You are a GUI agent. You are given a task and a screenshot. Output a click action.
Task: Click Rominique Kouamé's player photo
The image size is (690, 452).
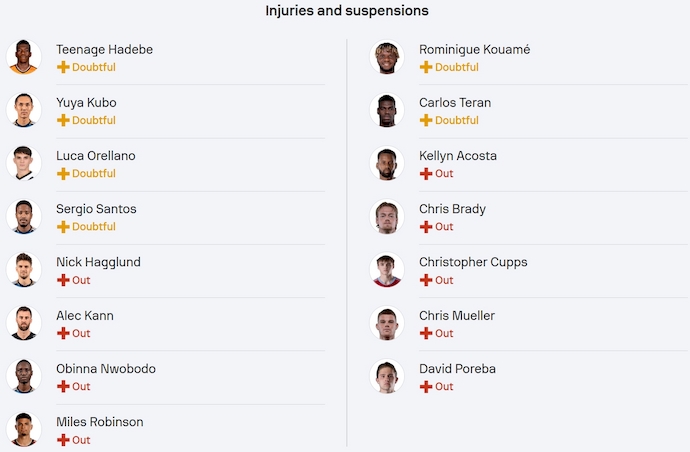[x=387, y=57]
